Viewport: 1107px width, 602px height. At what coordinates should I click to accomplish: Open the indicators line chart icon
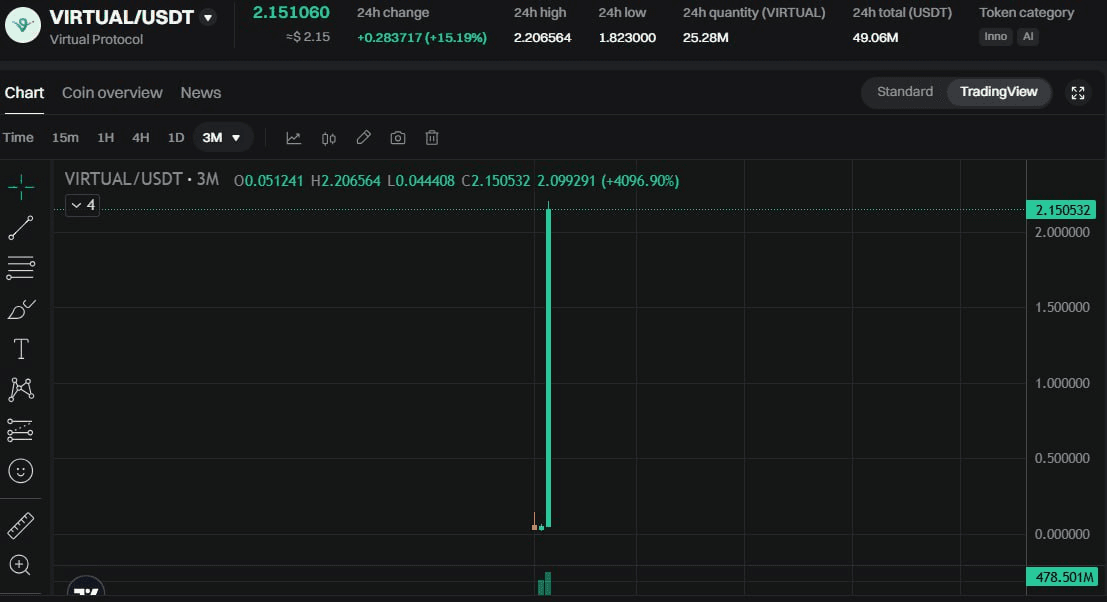click(294, 138)
